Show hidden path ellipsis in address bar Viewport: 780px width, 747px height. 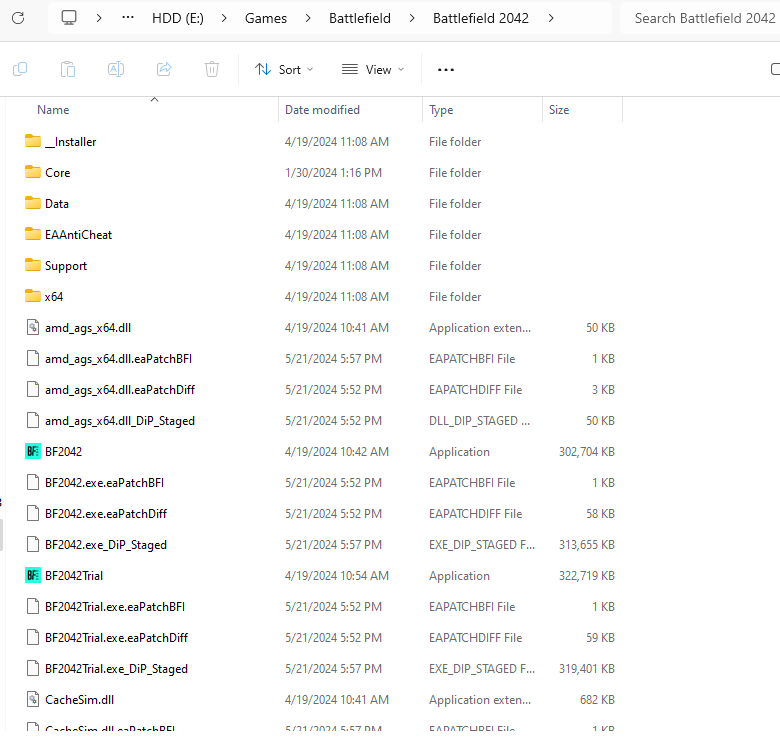(128, 18)
